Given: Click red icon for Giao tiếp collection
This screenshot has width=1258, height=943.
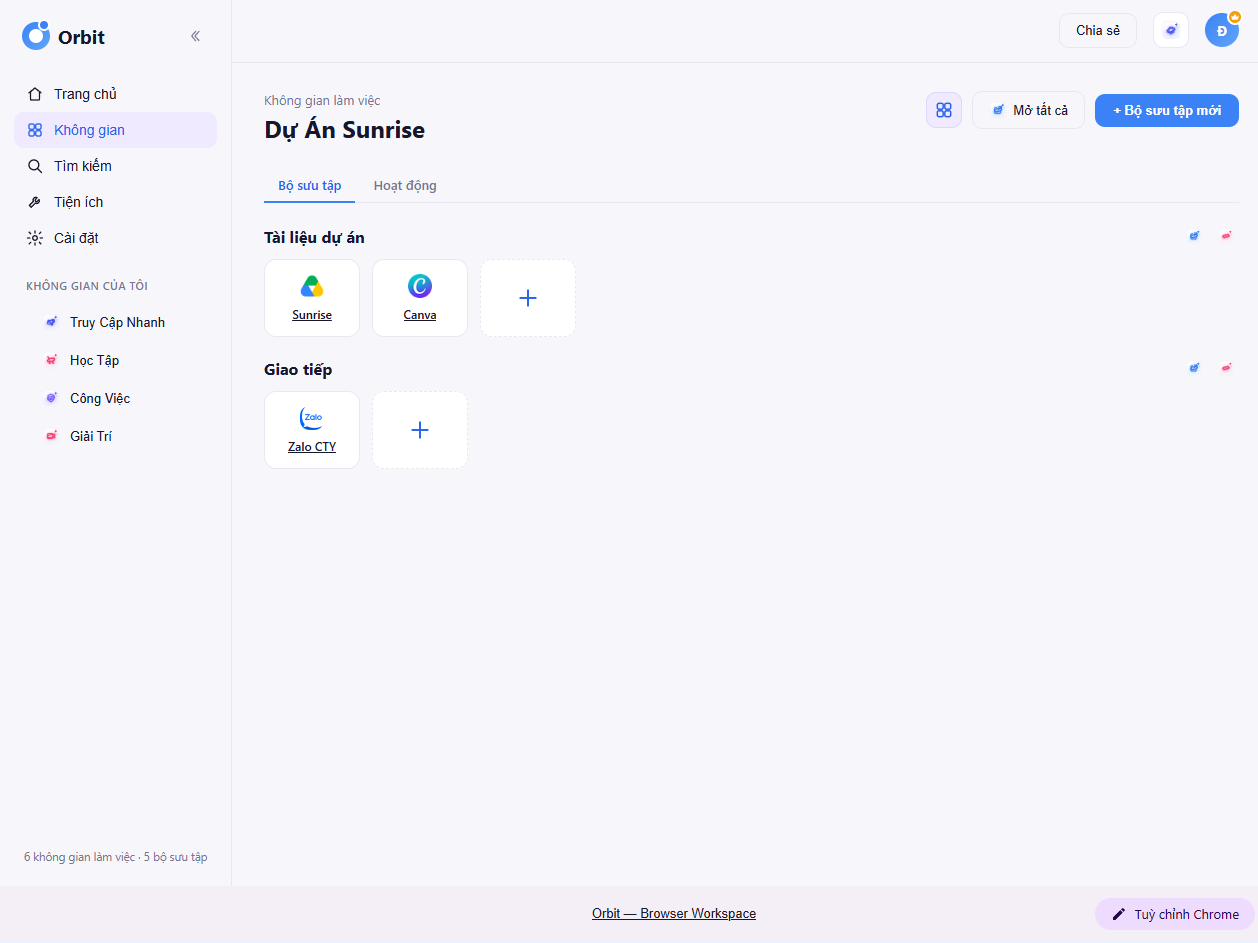Looking at the screenshot, I should 1226,368.
